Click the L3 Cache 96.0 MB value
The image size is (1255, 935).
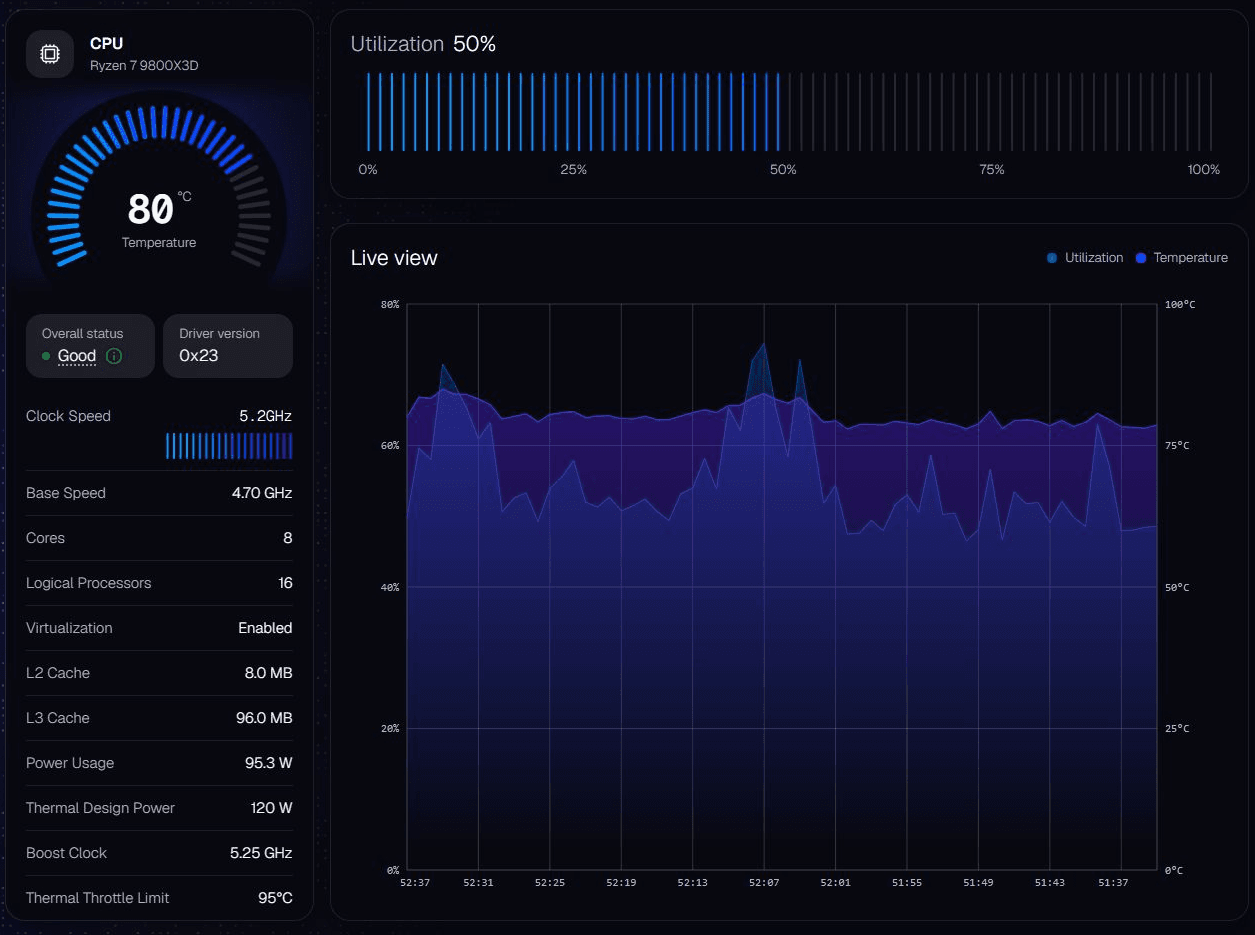click(x=264, y=718)
